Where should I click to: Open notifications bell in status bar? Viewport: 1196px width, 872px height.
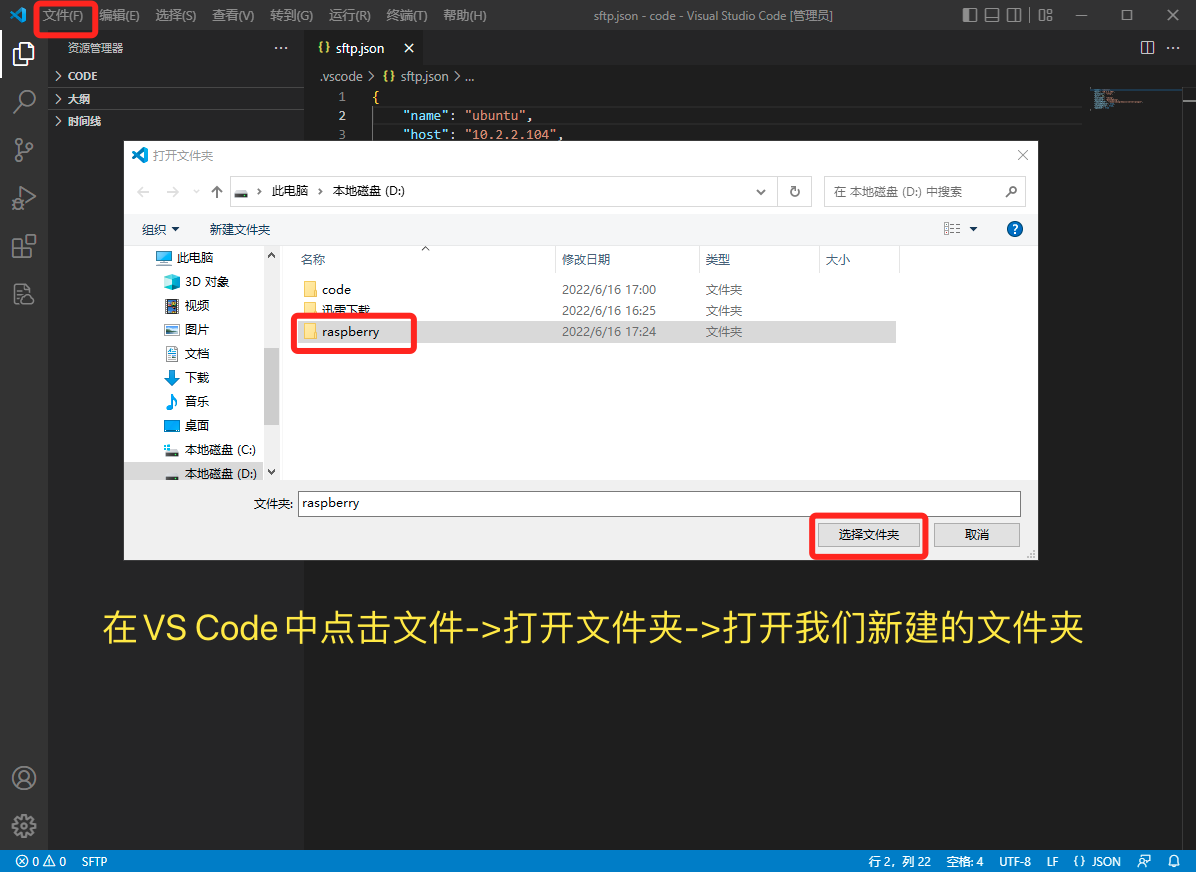(x=1174, y=861)
